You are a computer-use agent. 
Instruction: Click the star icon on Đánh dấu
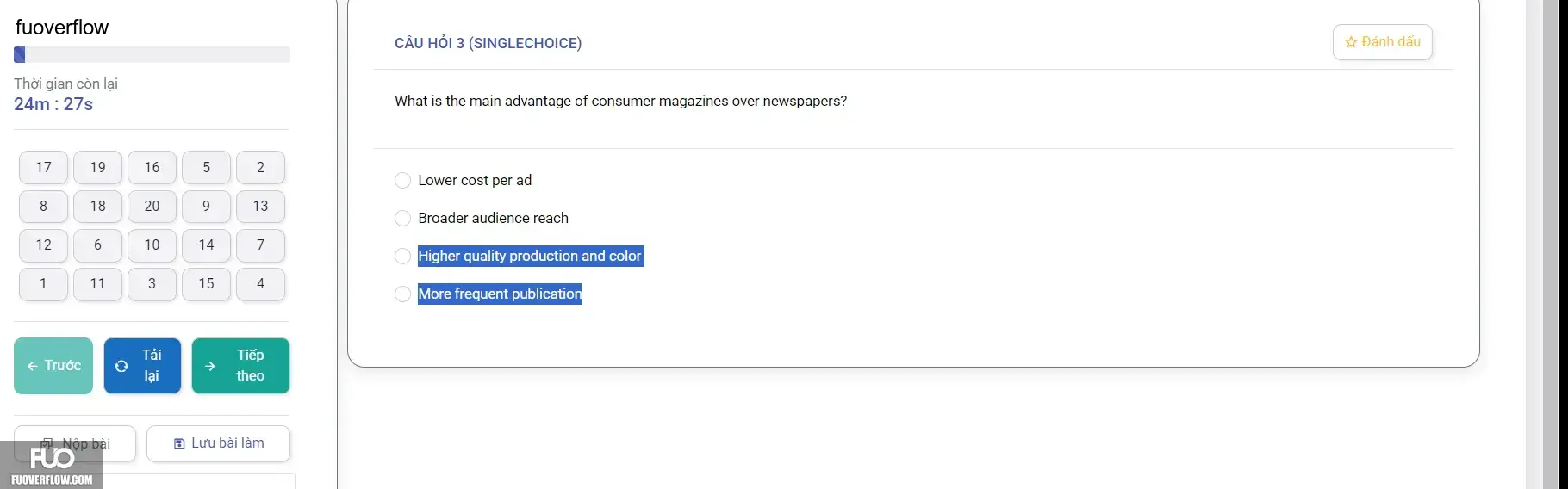(x=1351, y=42)
